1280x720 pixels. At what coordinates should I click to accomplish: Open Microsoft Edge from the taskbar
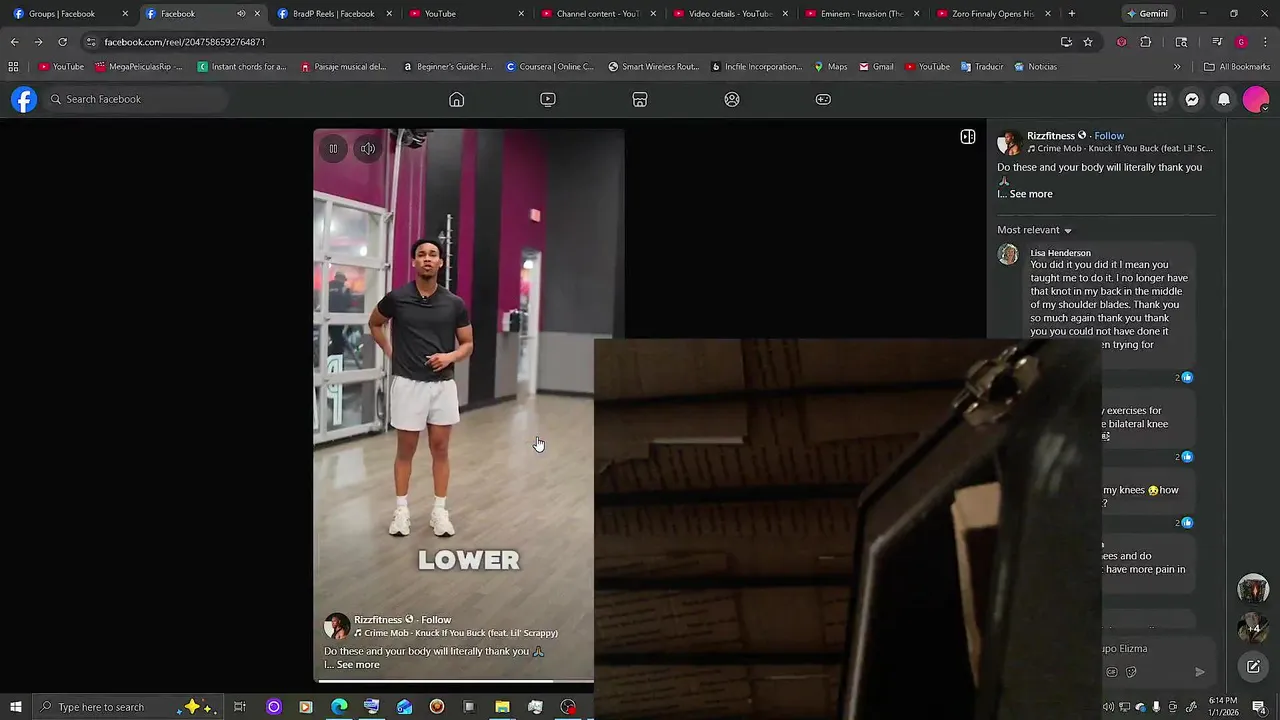(x=339, y=707)
